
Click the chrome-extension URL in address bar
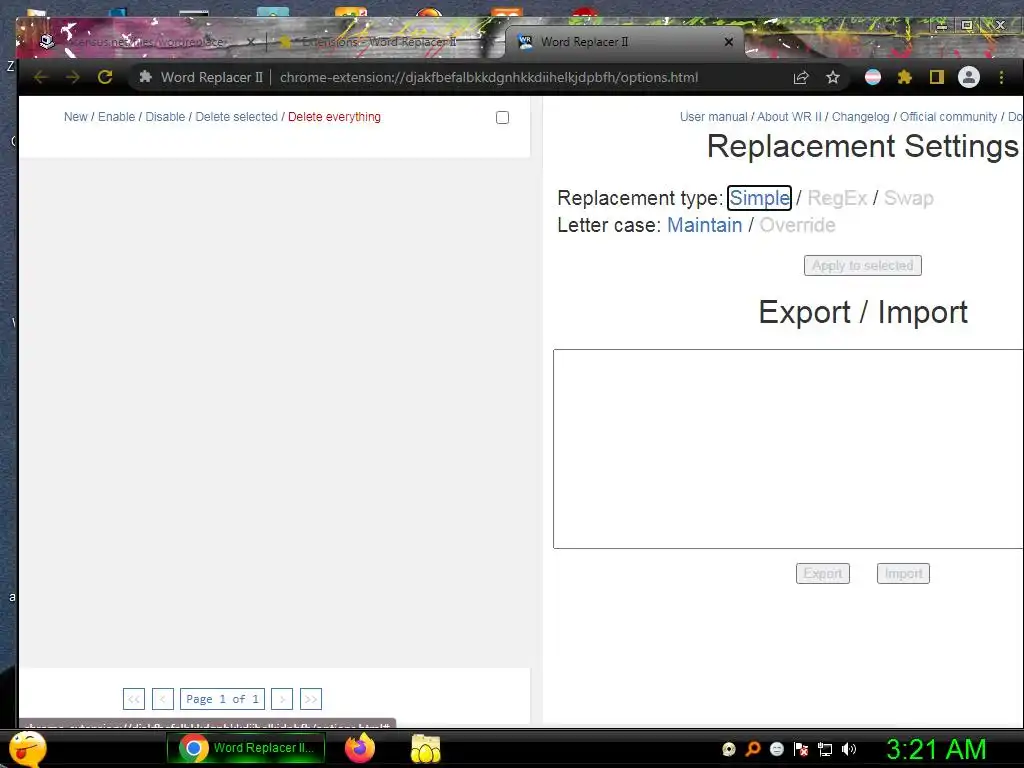[489, 77]
